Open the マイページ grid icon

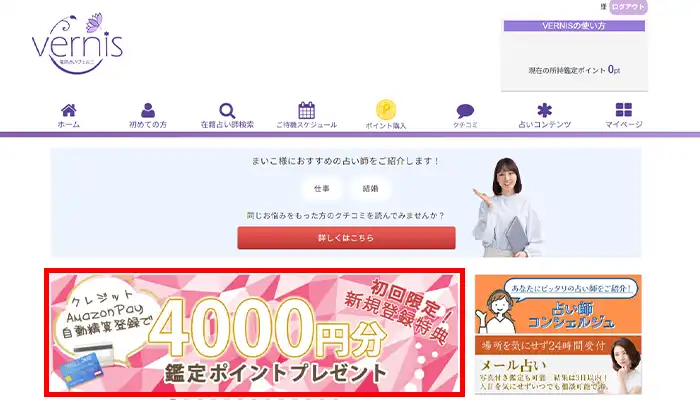(x=624, y=109)
